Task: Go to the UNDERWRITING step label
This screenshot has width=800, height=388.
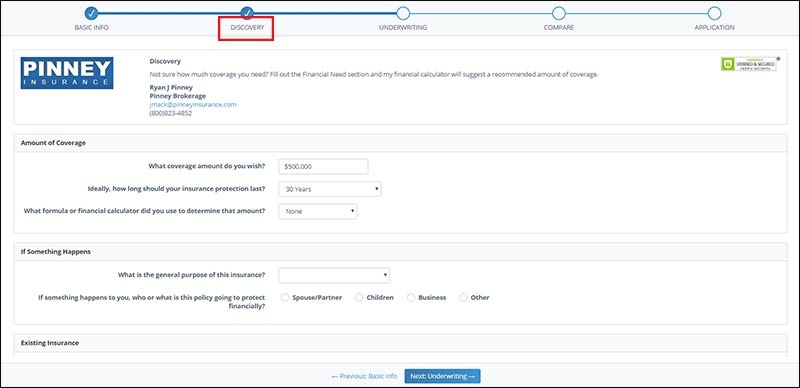Action: coord(403,28)
